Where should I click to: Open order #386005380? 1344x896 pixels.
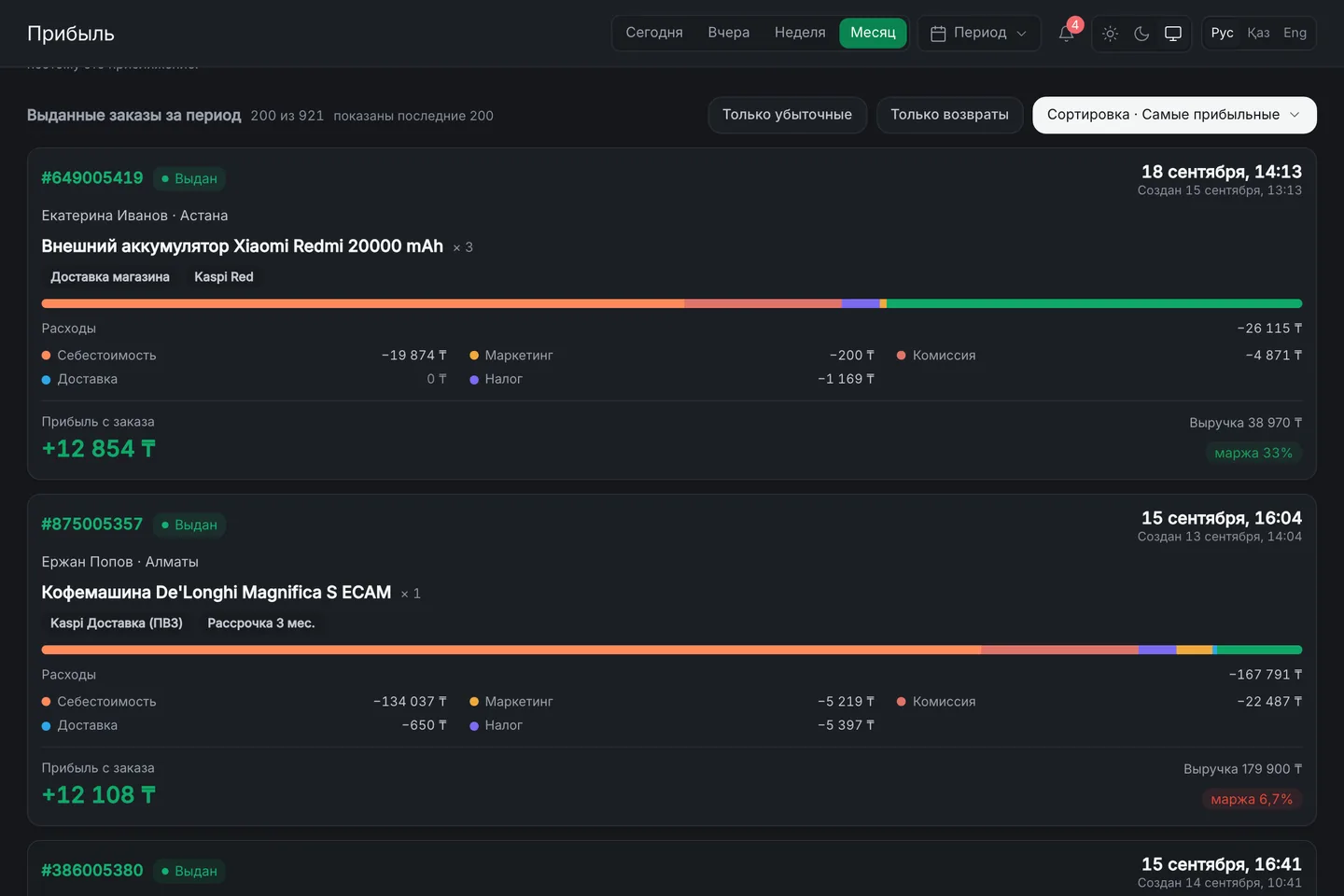92,871
